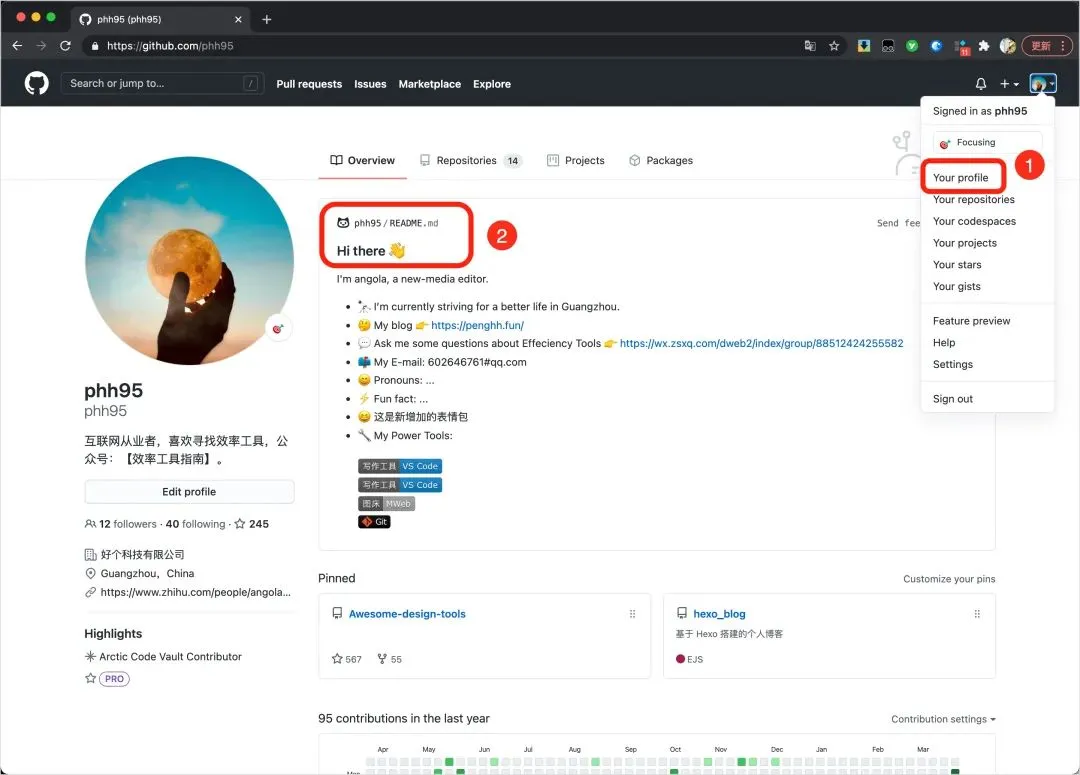The height and width of the screenshot is (775, 1080).
Task: Open the 55 forks of Awesome-design-tools
Action: pos(389,659)
